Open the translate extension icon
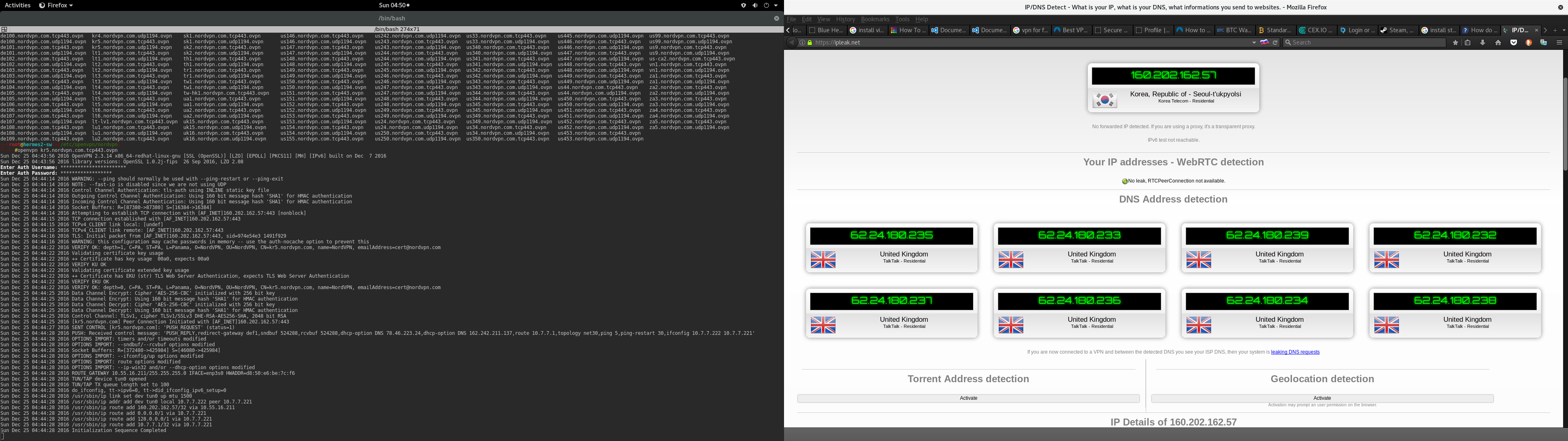Viewport: 1568px width, 441px height. [1543, 42]
